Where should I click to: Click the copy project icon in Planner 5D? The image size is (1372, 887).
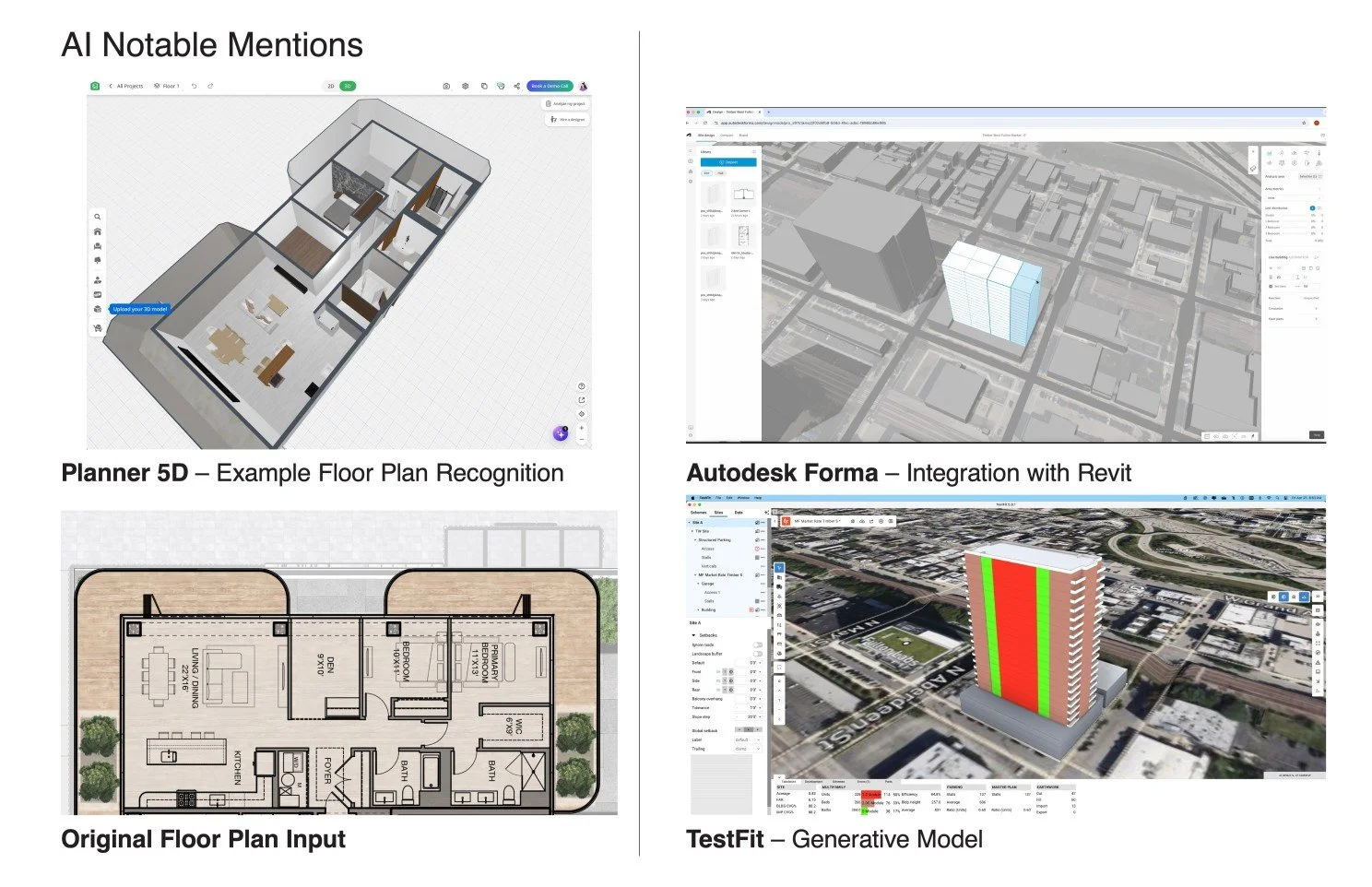point(484,86)
